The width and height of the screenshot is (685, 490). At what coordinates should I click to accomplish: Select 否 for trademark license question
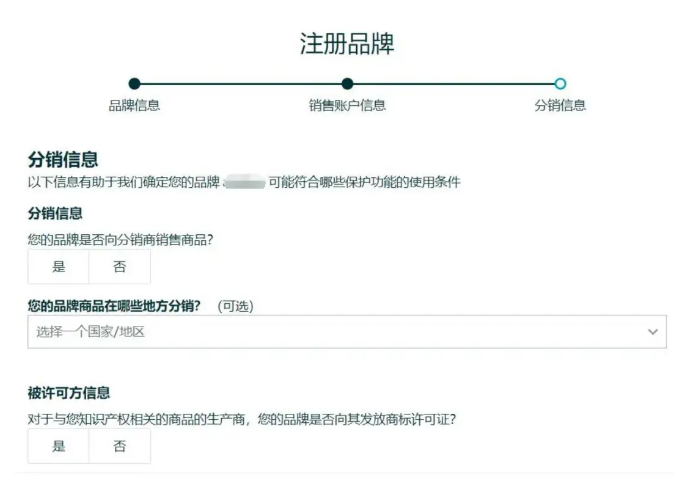pyautogui.click(x=120, y=446)
